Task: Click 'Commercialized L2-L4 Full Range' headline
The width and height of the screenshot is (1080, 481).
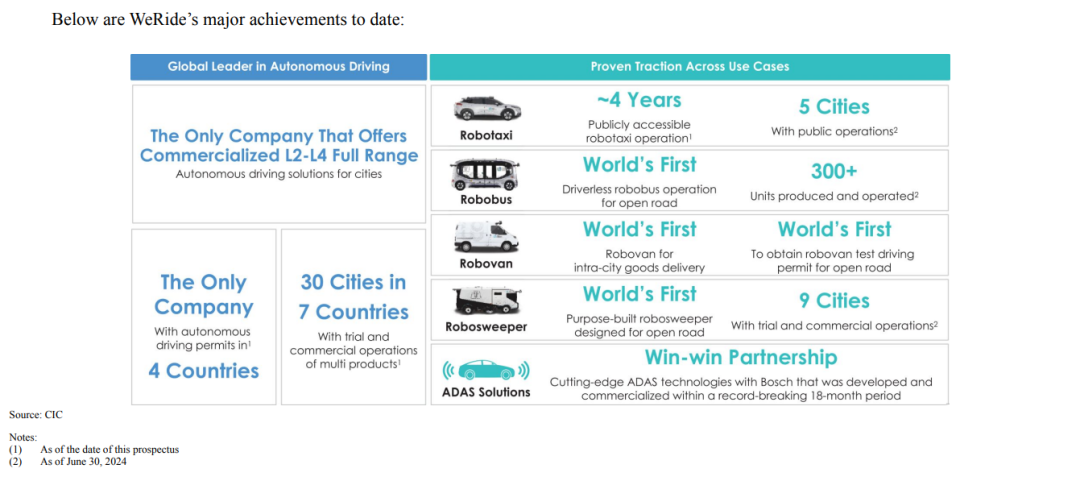Action: [x=278, y=155]
